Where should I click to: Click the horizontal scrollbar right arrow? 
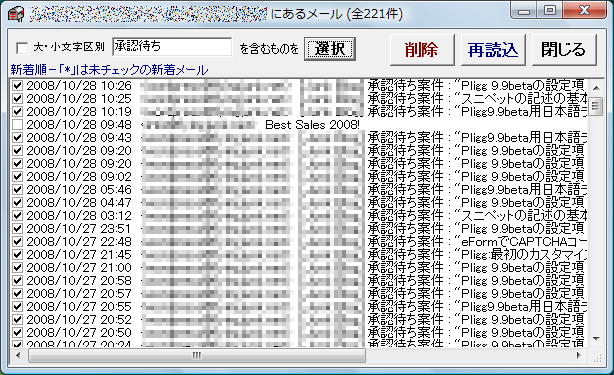coord(579,355)
